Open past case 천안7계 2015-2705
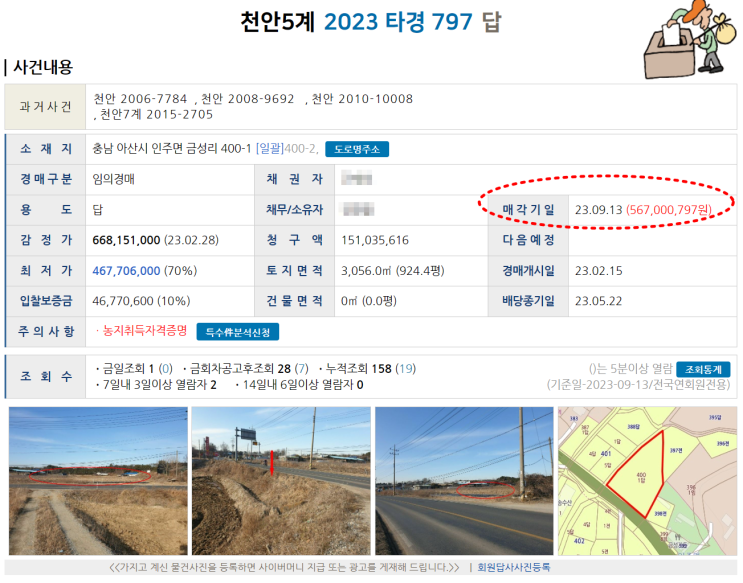This screenshot has width=743, height=583. point(156,115)
